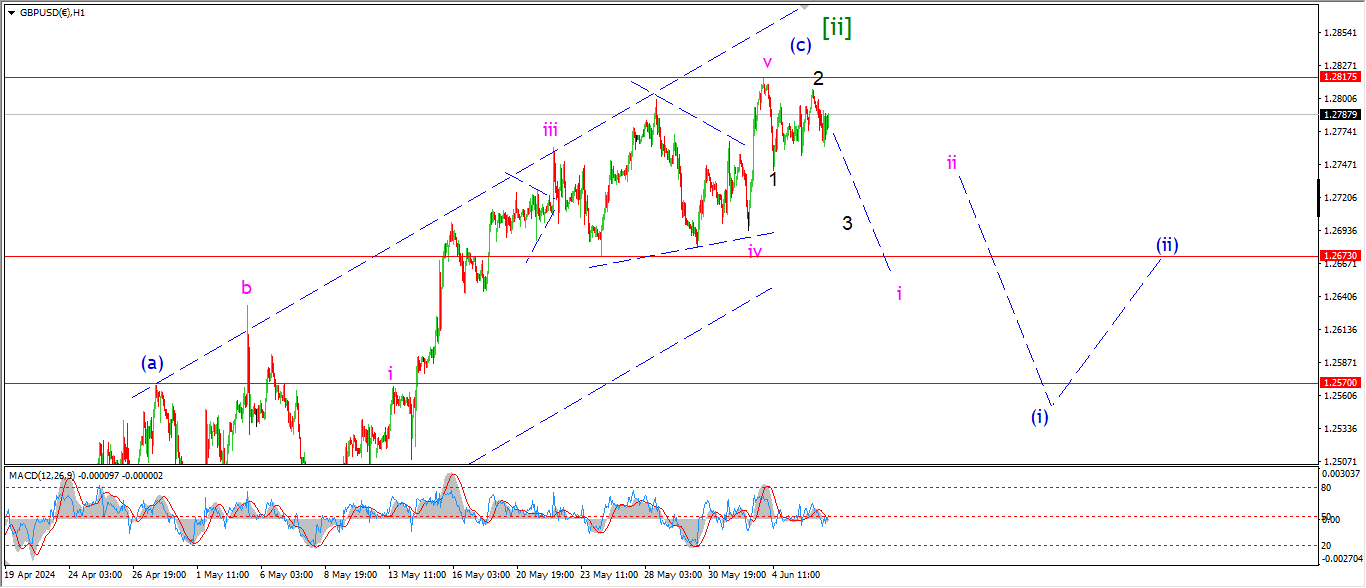Select the magenta iii wave label
The width and height of the screenshot is (1366, 588).
coord(551,129)
